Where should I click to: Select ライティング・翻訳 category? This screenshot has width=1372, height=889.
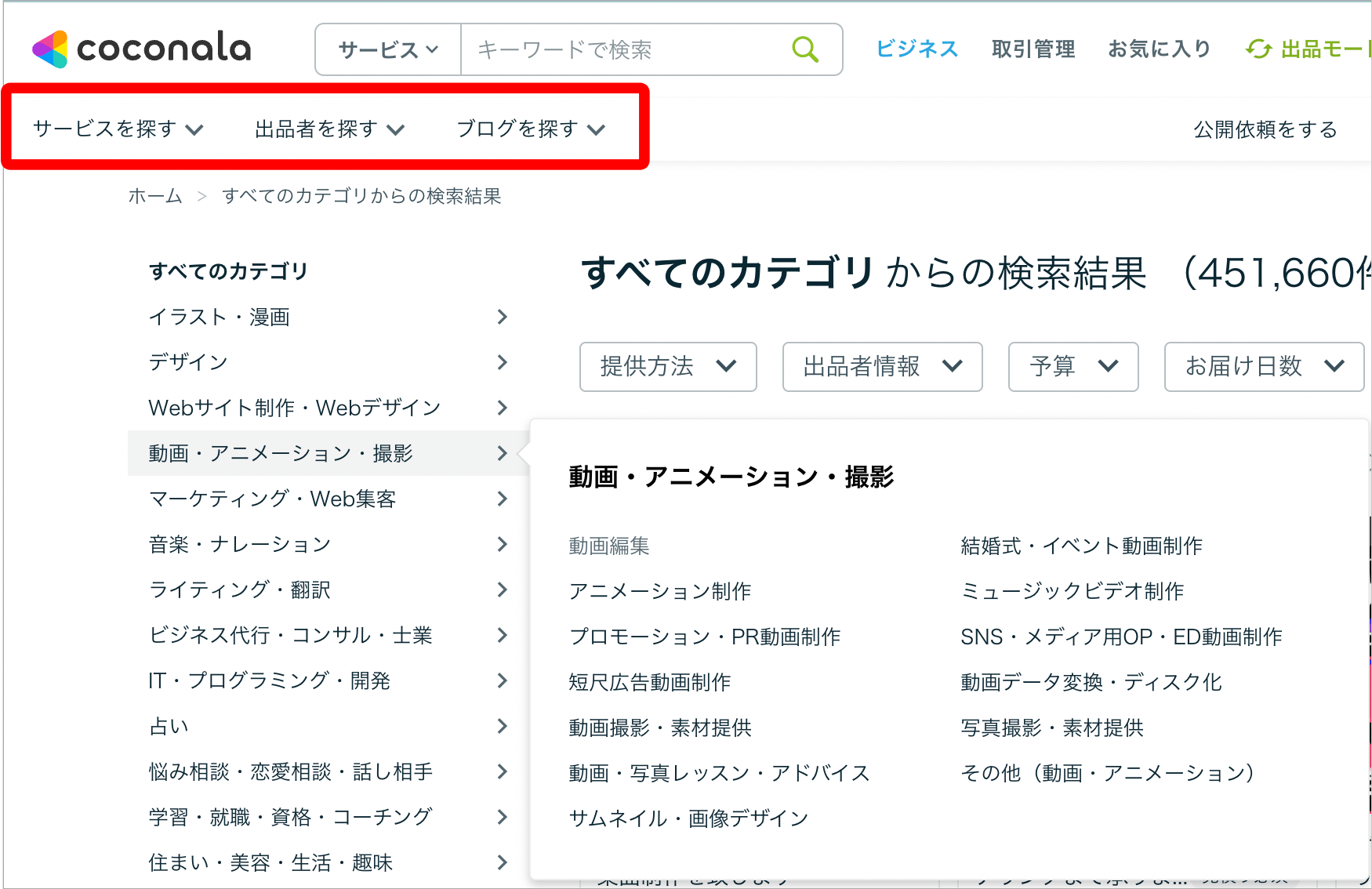pos(328,590)
